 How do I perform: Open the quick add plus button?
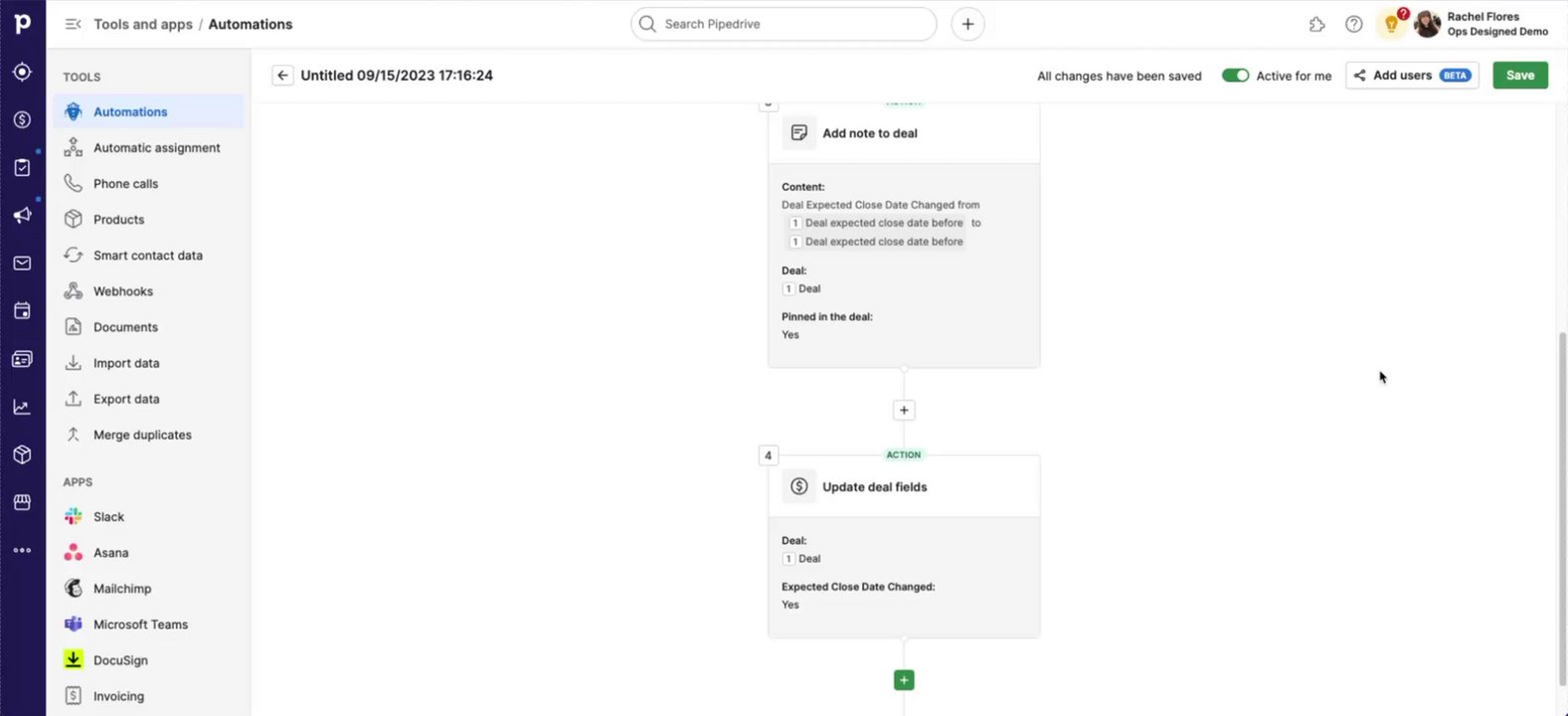967,24
